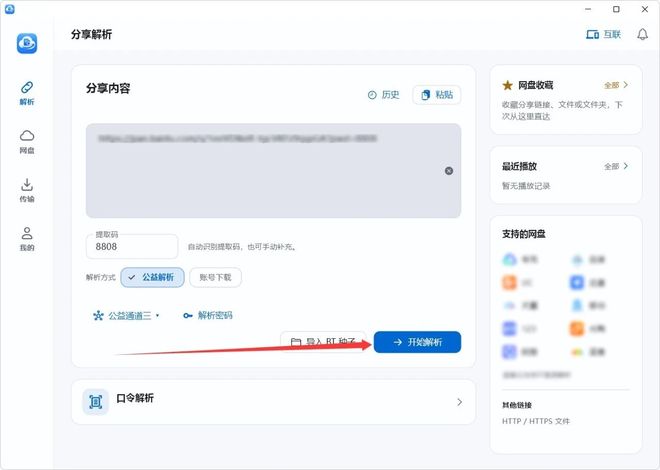This screenshot has height=470, width=660.
Task: Expand the 公益通道三 channel dropdown
Action: click(126, 316)
